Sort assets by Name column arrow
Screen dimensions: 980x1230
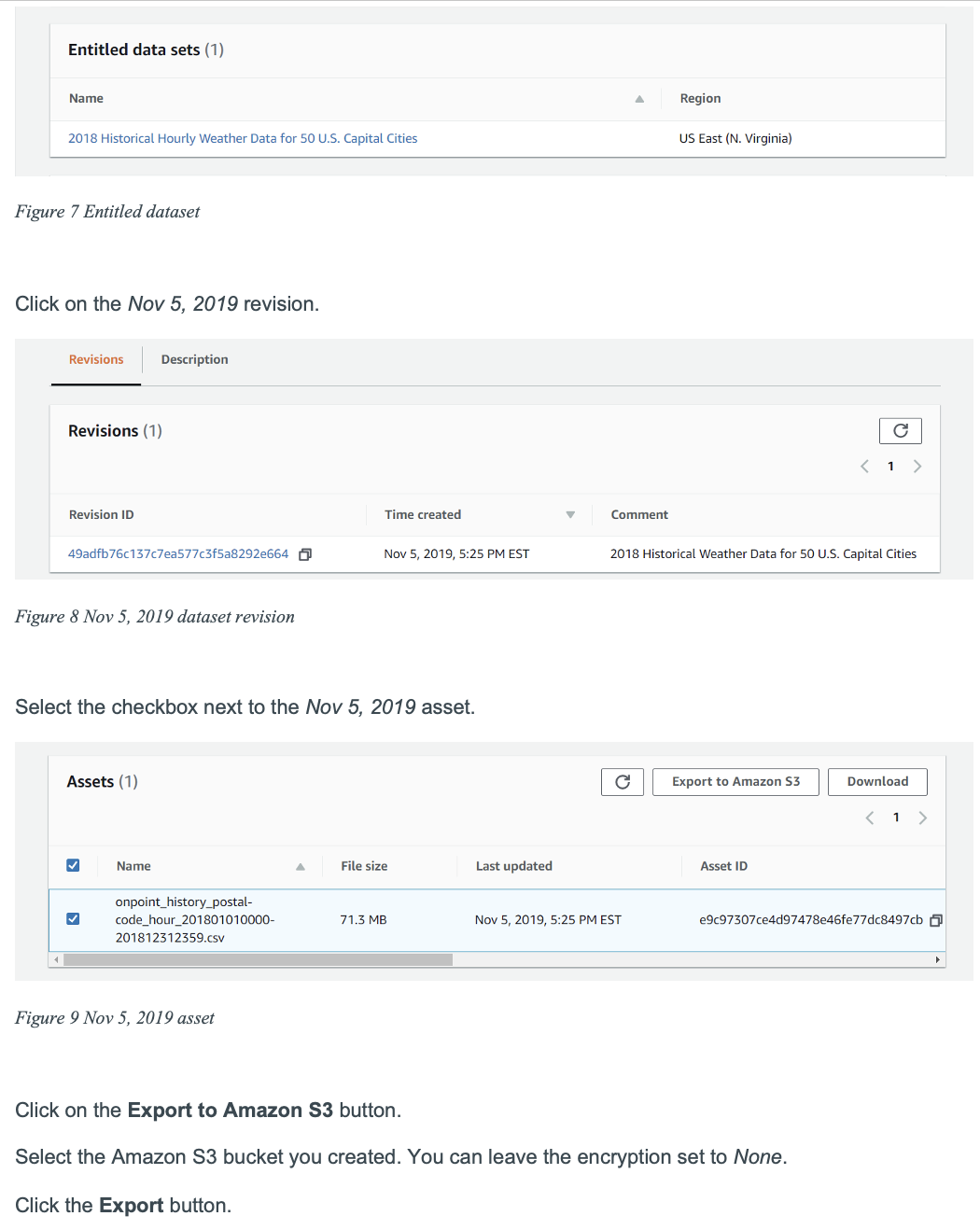coord(301,867)
